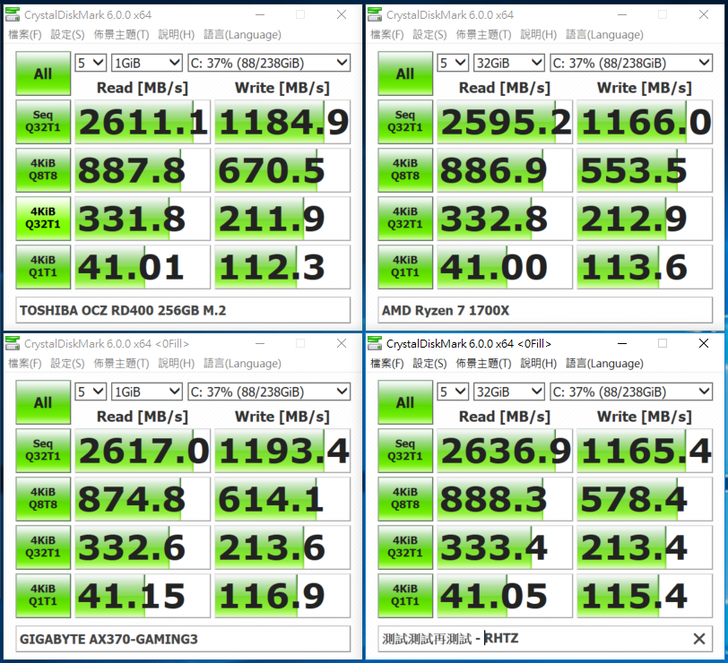
Task: Open drive C: selector in TOSHIBA OCZ window
Action: (x=269, y=63)
